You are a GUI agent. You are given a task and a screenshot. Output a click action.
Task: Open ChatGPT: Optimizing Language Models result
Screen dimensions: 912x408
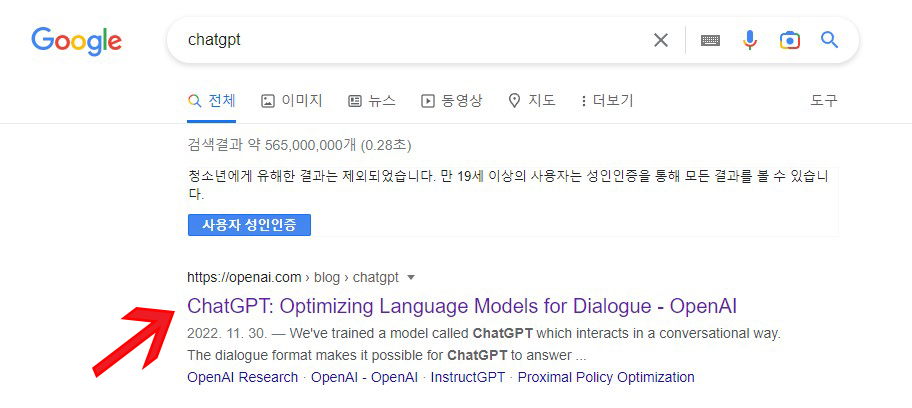(x=462, y=306)
